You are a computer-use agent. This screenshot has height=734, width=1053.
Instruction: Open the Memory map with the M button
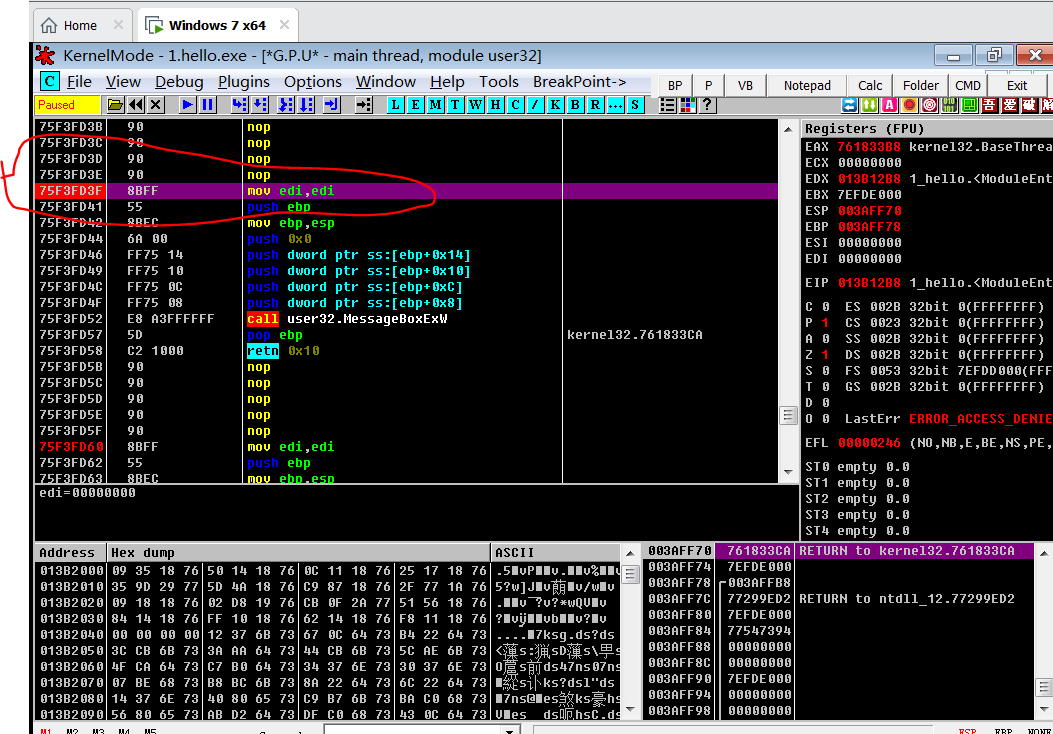(x=436, y=105)
